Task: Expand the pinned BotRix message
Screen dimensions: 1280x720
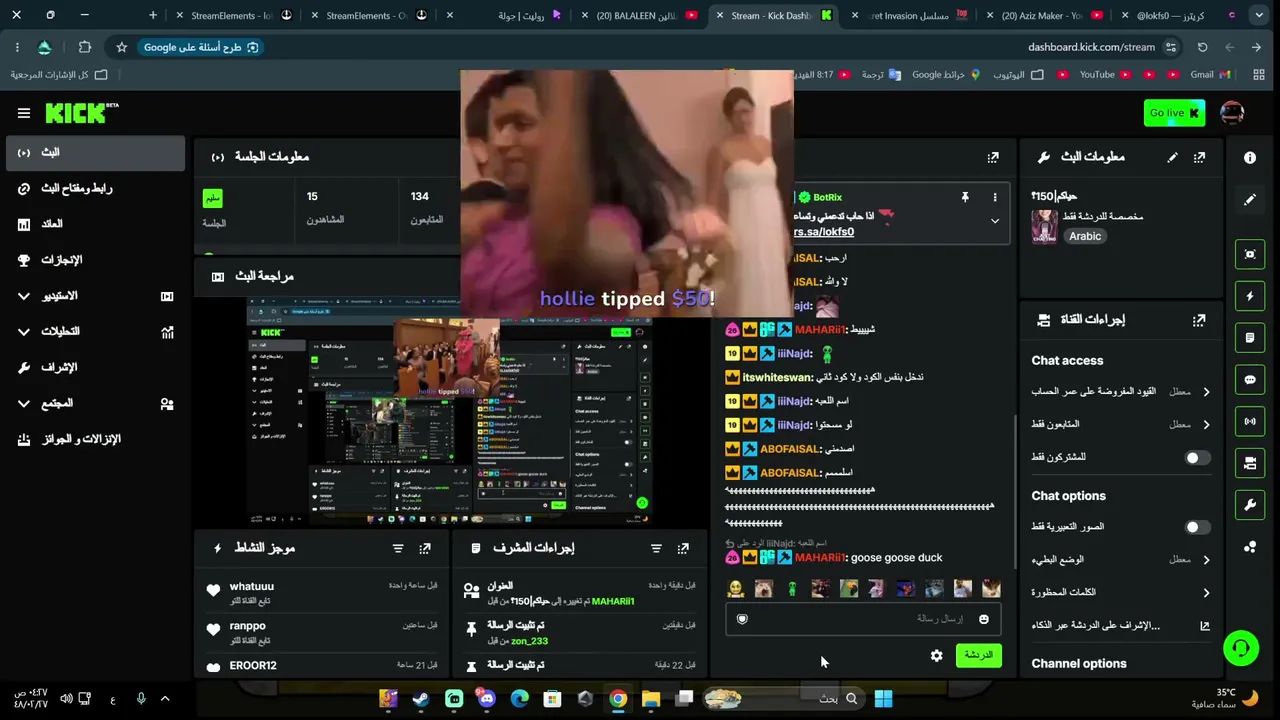Action: [x=994, y=221]
